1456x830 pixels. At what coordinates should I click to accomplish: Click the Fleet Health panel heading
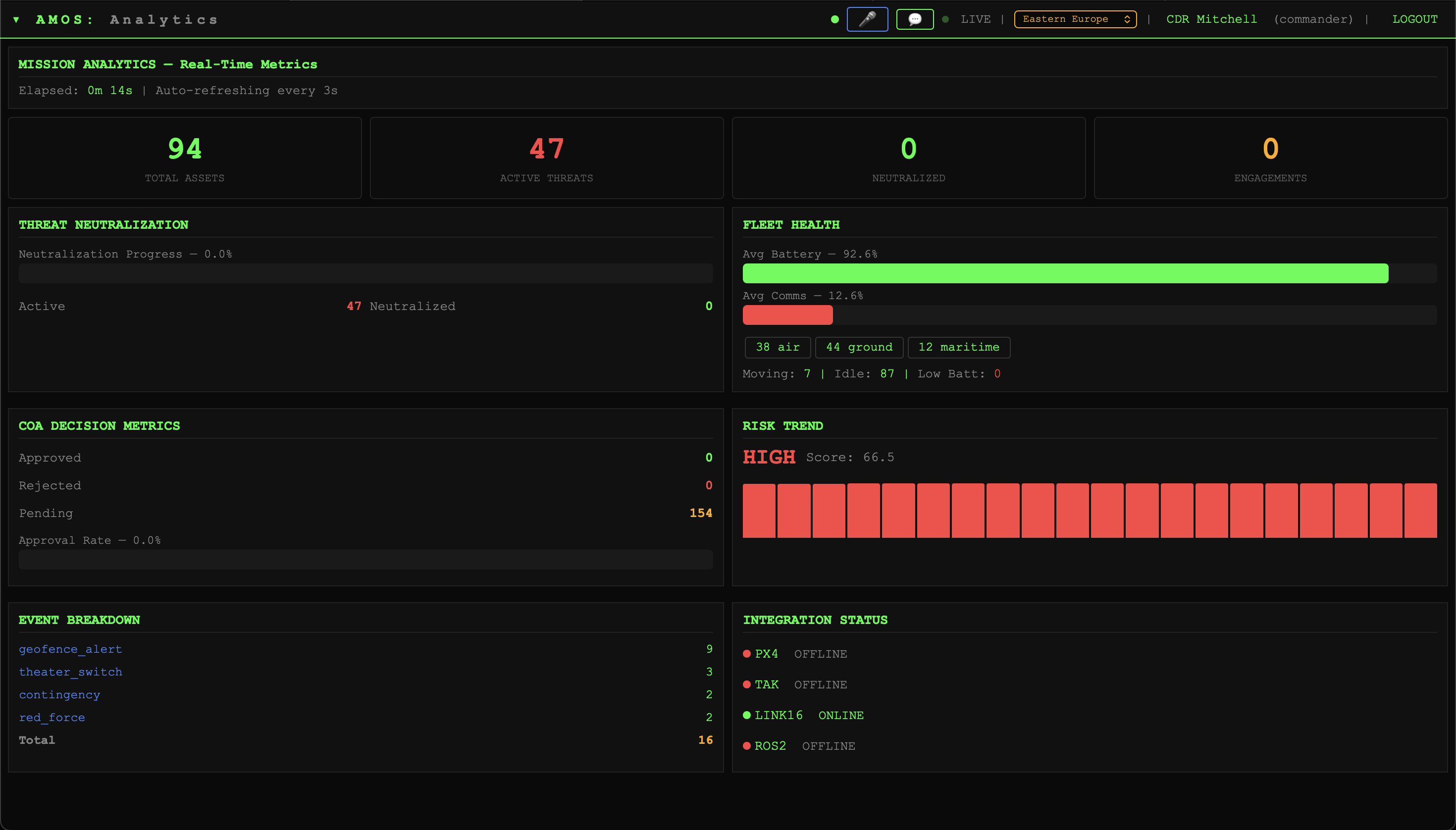791,225
